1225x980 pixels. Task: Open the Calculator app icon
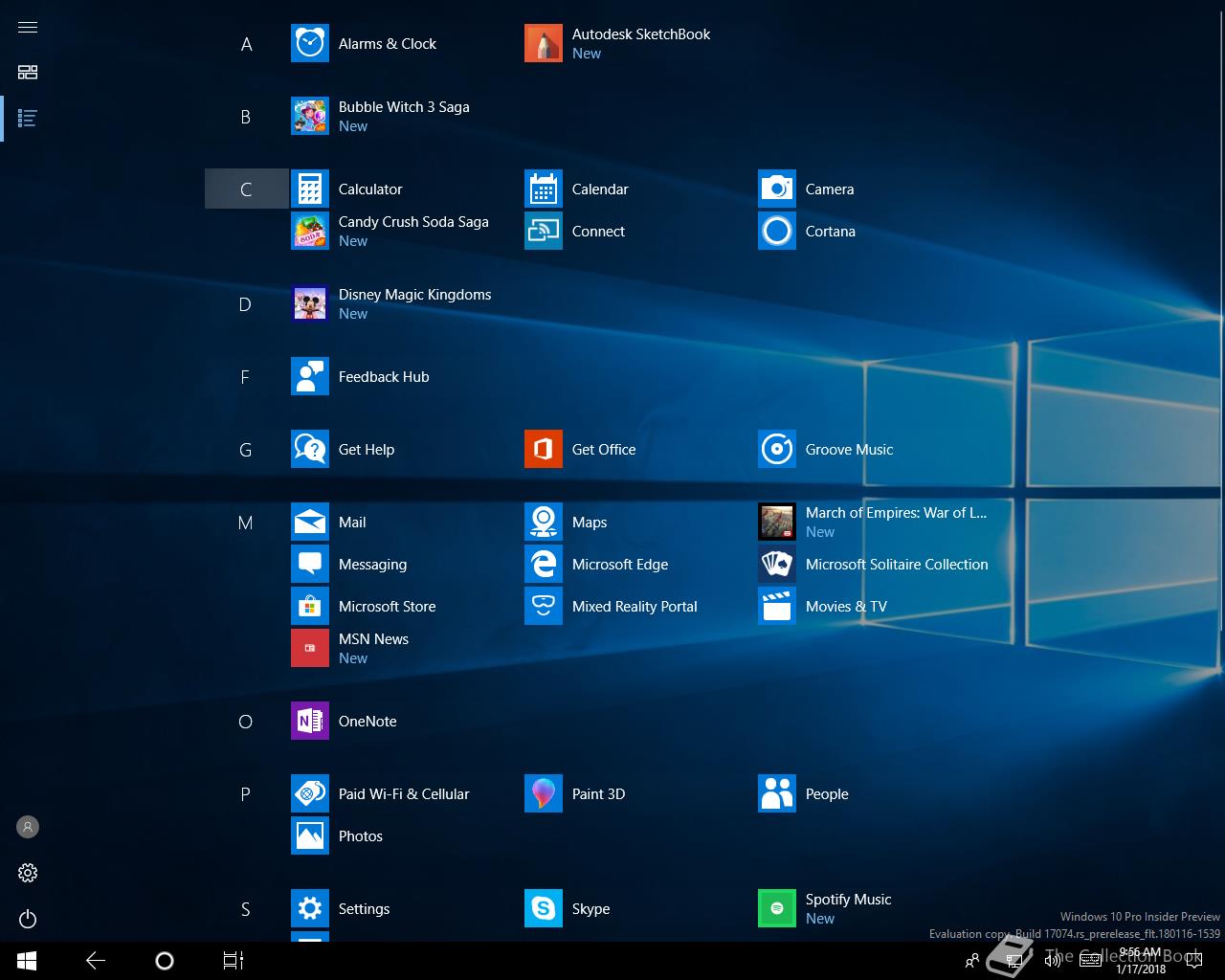coord(310,189)
